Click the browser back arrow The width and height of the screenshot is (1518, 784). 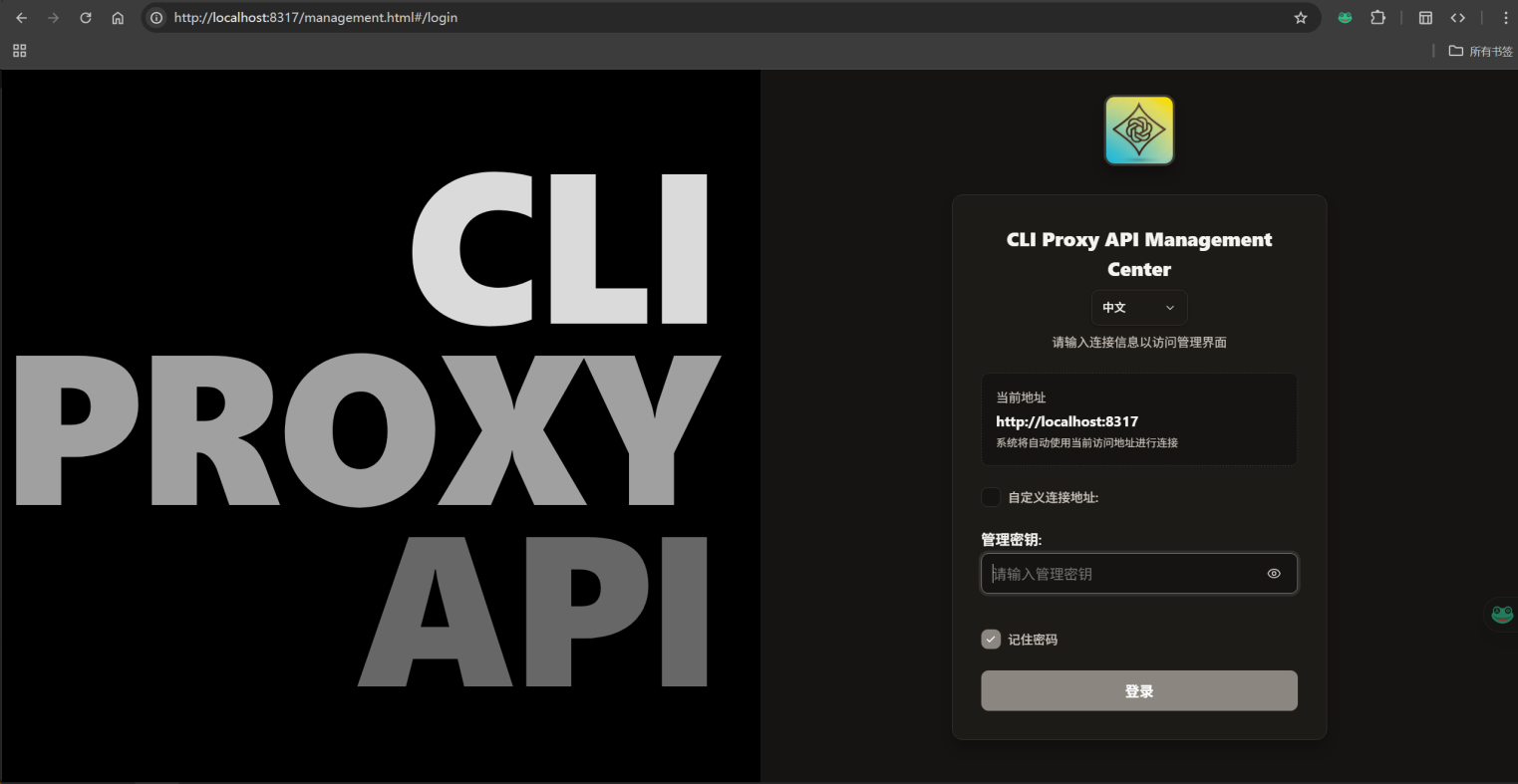pos(22,18)
